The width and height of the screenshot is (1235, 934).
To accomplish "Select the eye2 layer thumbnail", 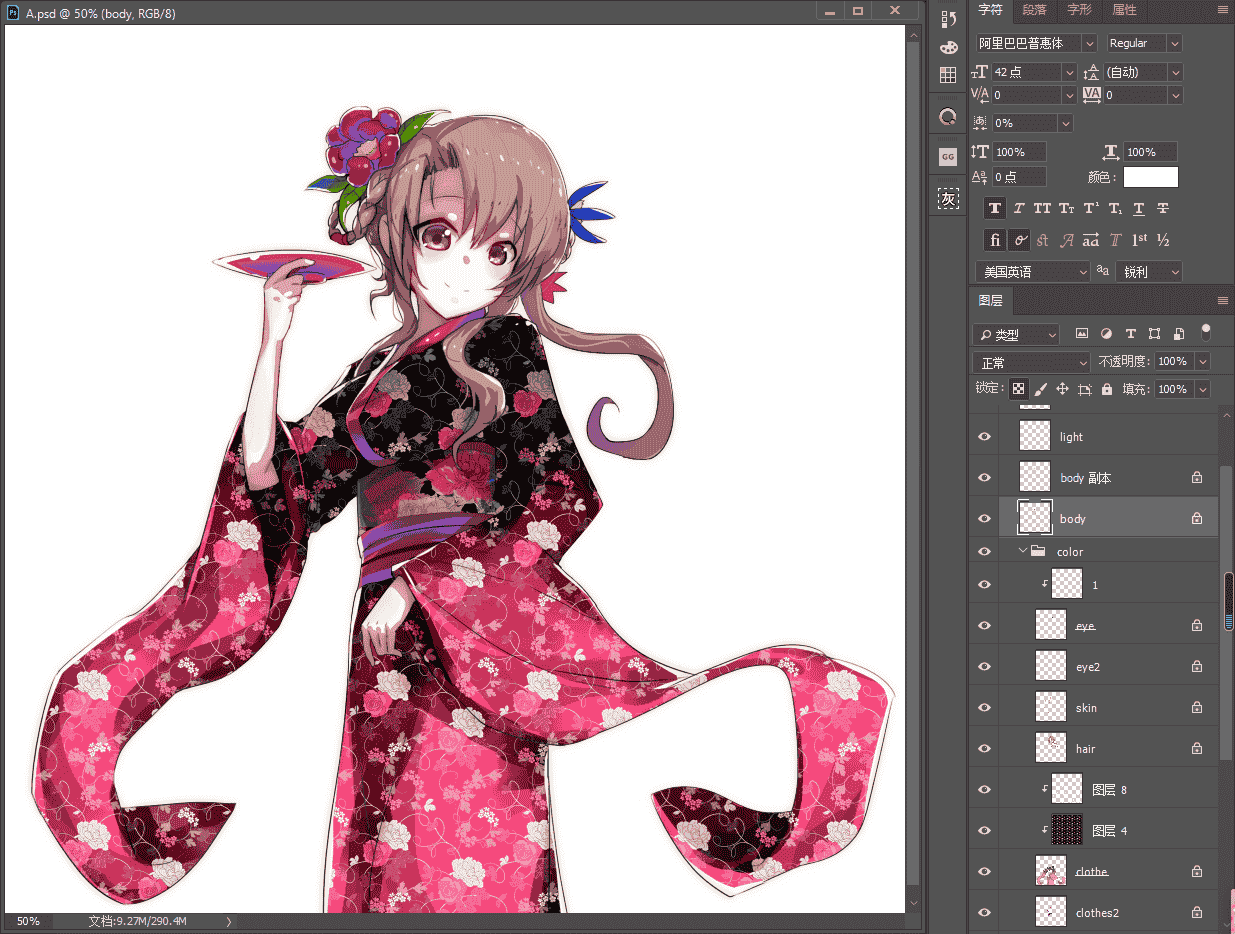I will pos(1050,667).
